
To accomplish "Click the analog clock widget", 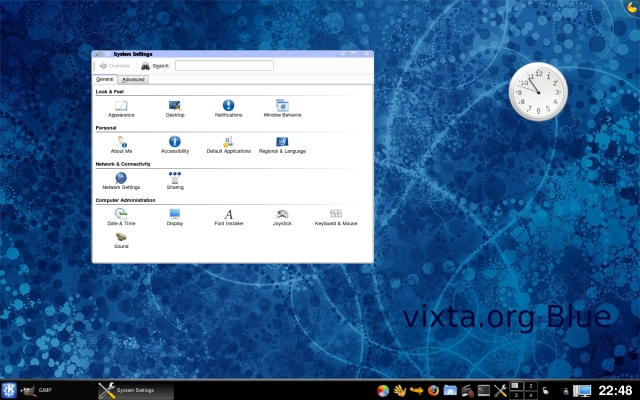I will tap(538, 92).
